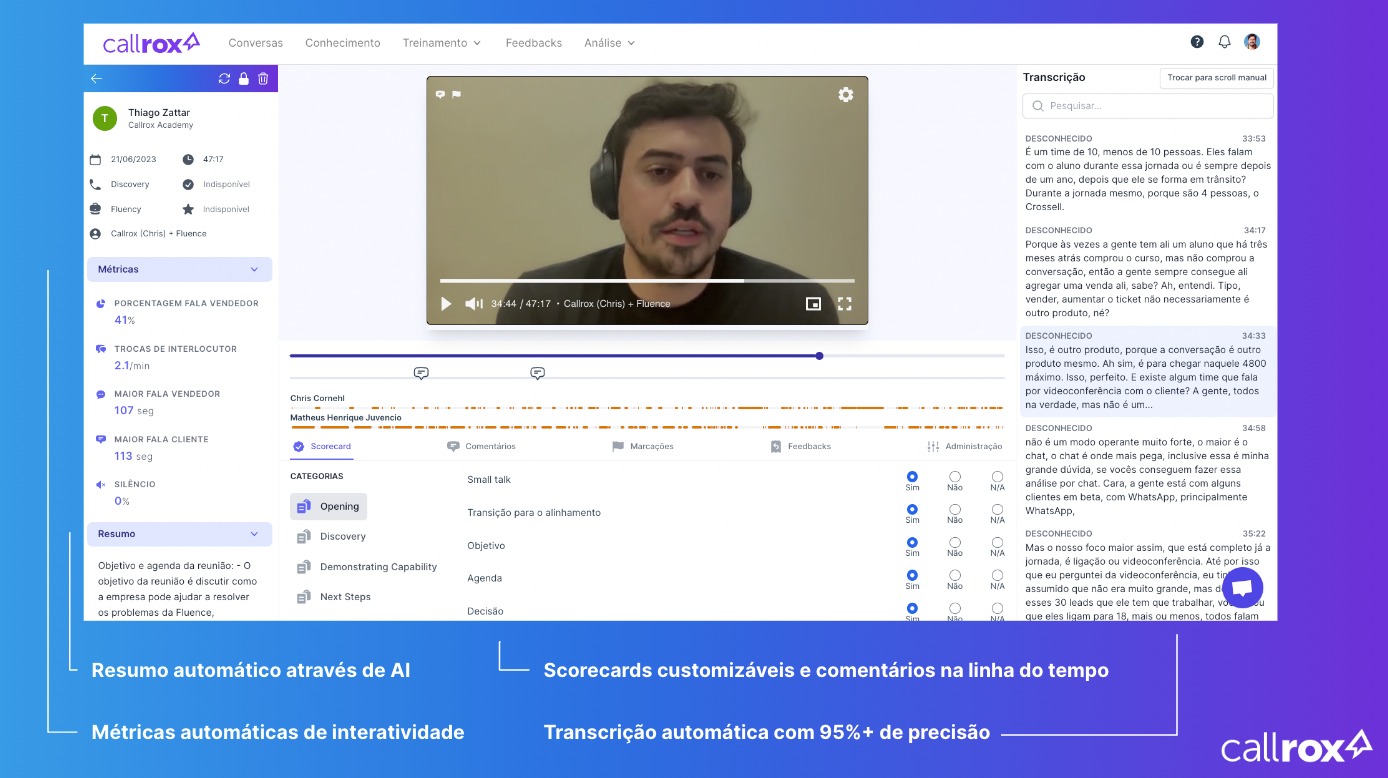The image size is (1388, 778).
Task: Click the main timeline seek handle
Action: click(819, 356)
